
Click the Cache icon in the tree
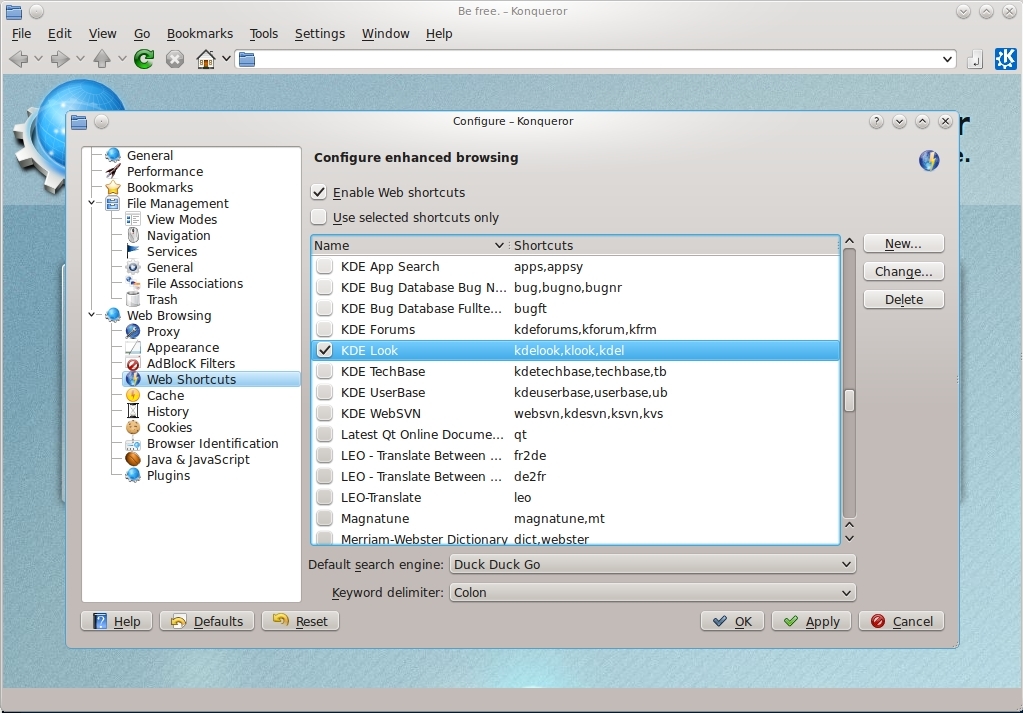click(133, 395)
